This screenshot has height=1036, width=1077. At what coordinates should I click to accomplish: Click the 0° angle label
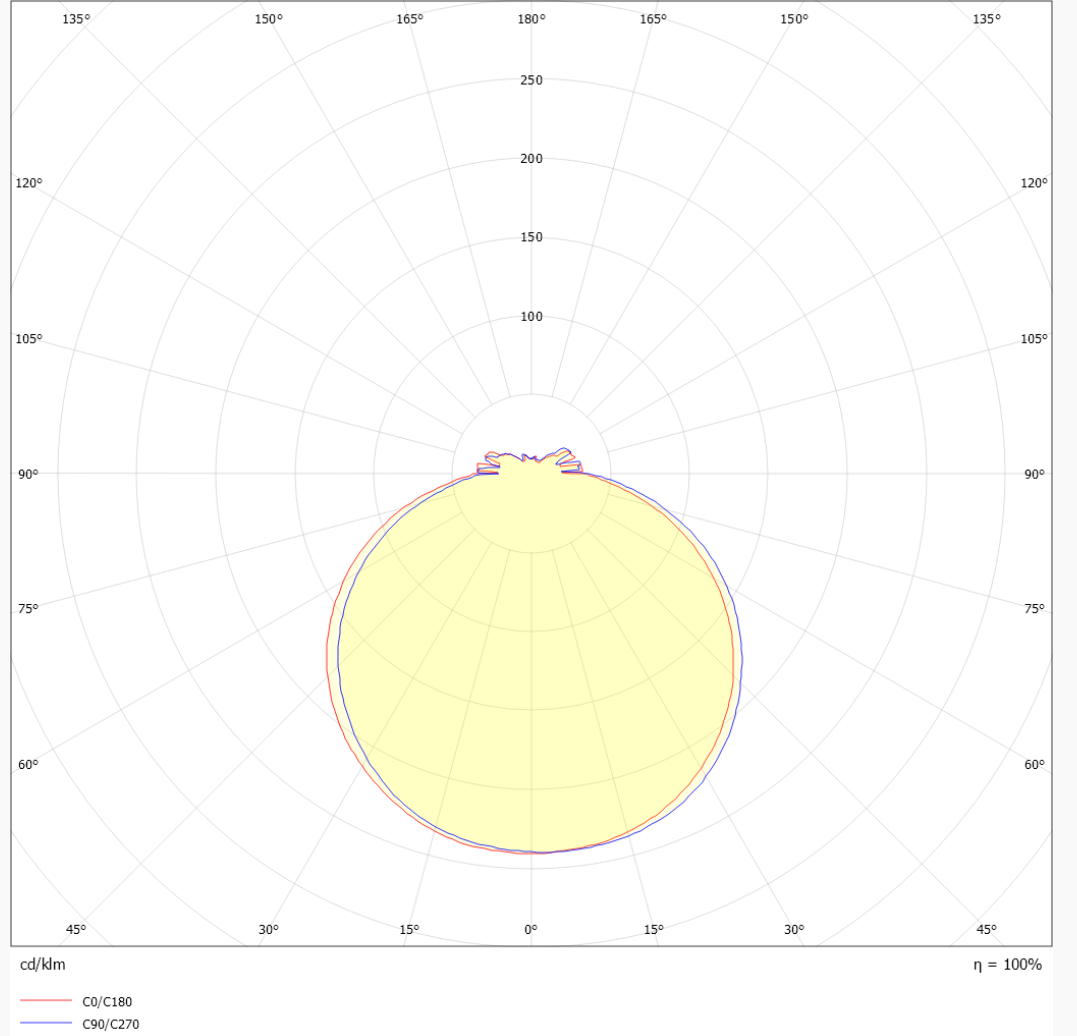531,930
